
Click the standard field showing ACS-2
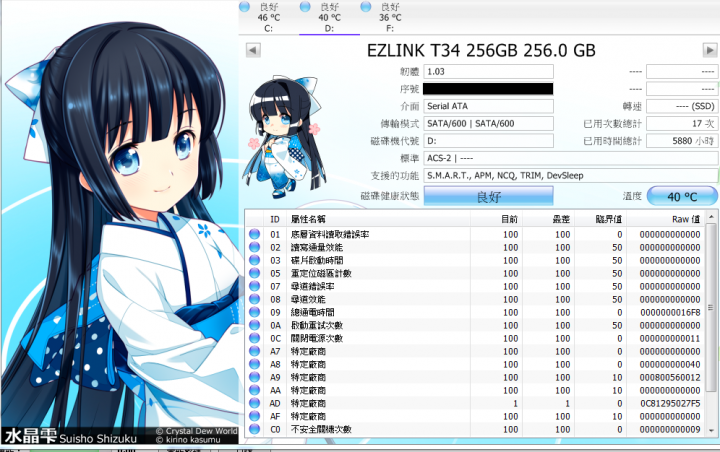[x=571, y=158]
